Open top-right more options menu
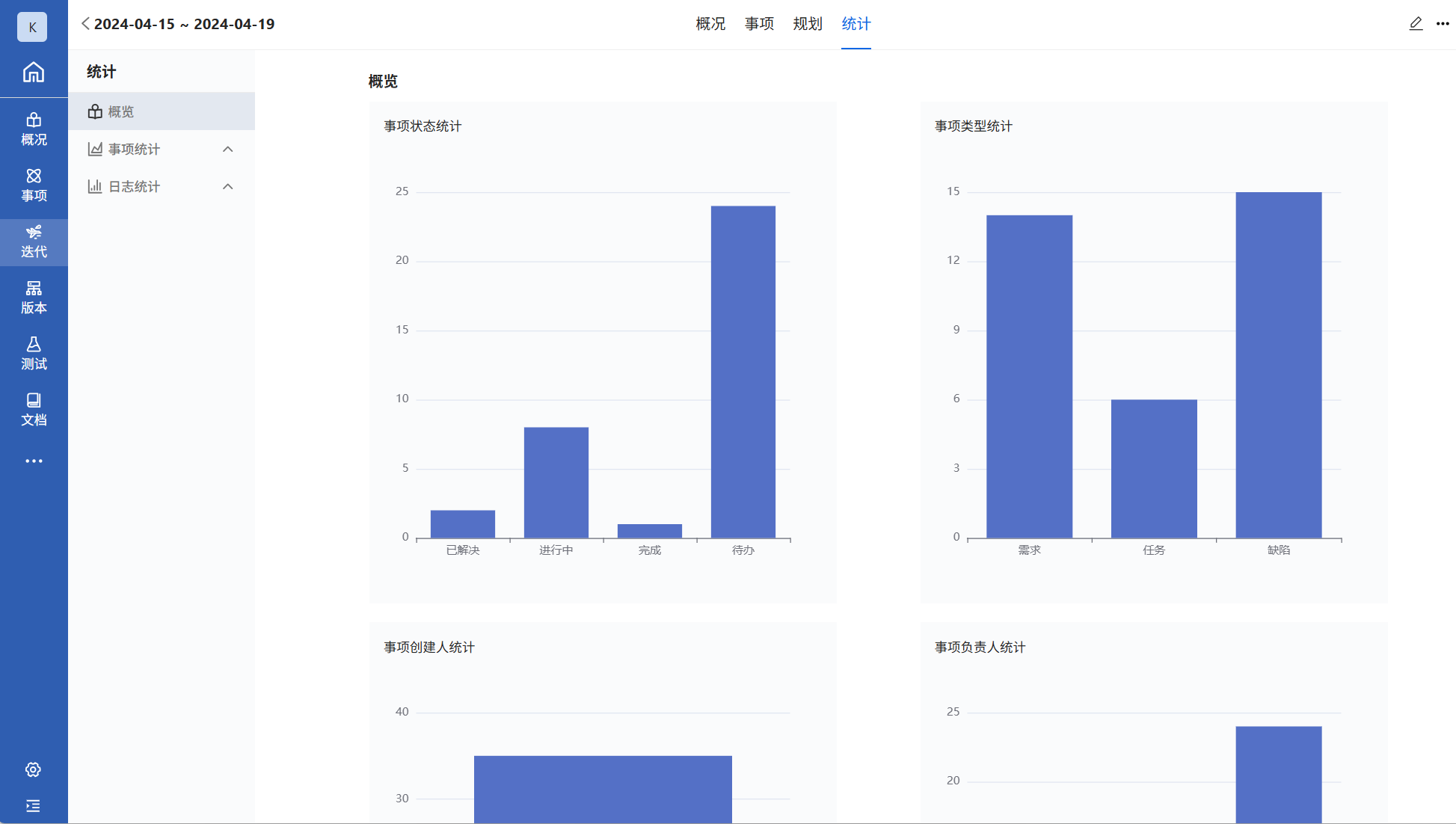The width and height of the screenshot is (1456, 824). pos(1443,24)
